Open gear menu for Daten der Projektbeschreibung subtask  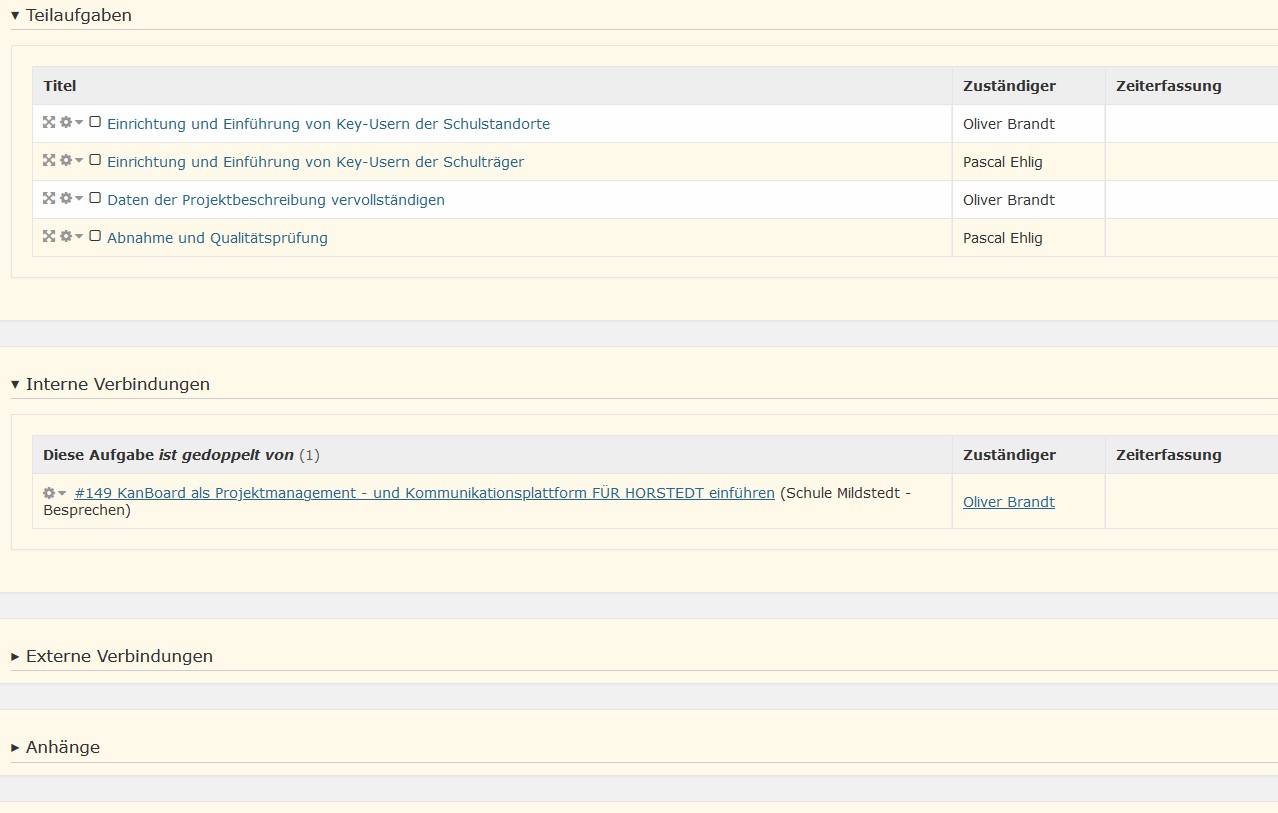pos(70,198)
